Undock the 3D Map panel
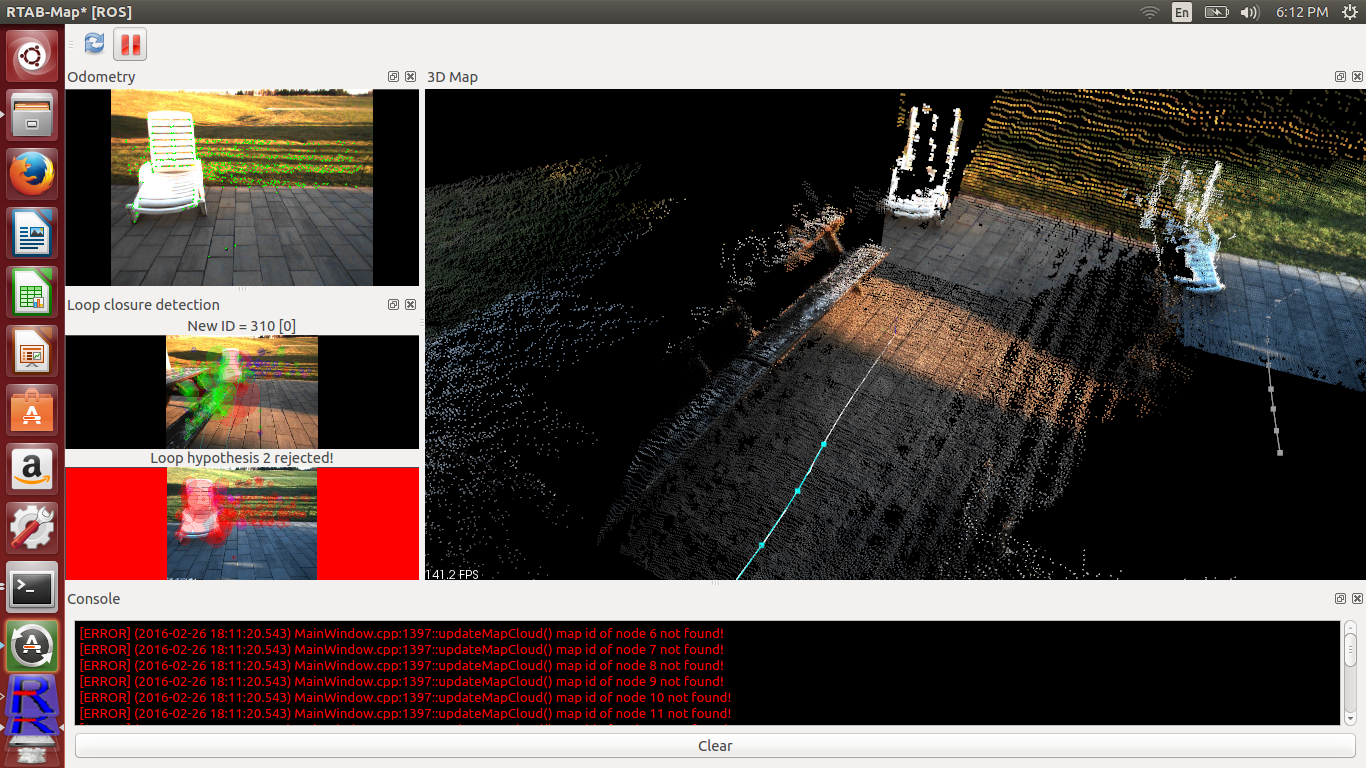 pos(1340,76)
